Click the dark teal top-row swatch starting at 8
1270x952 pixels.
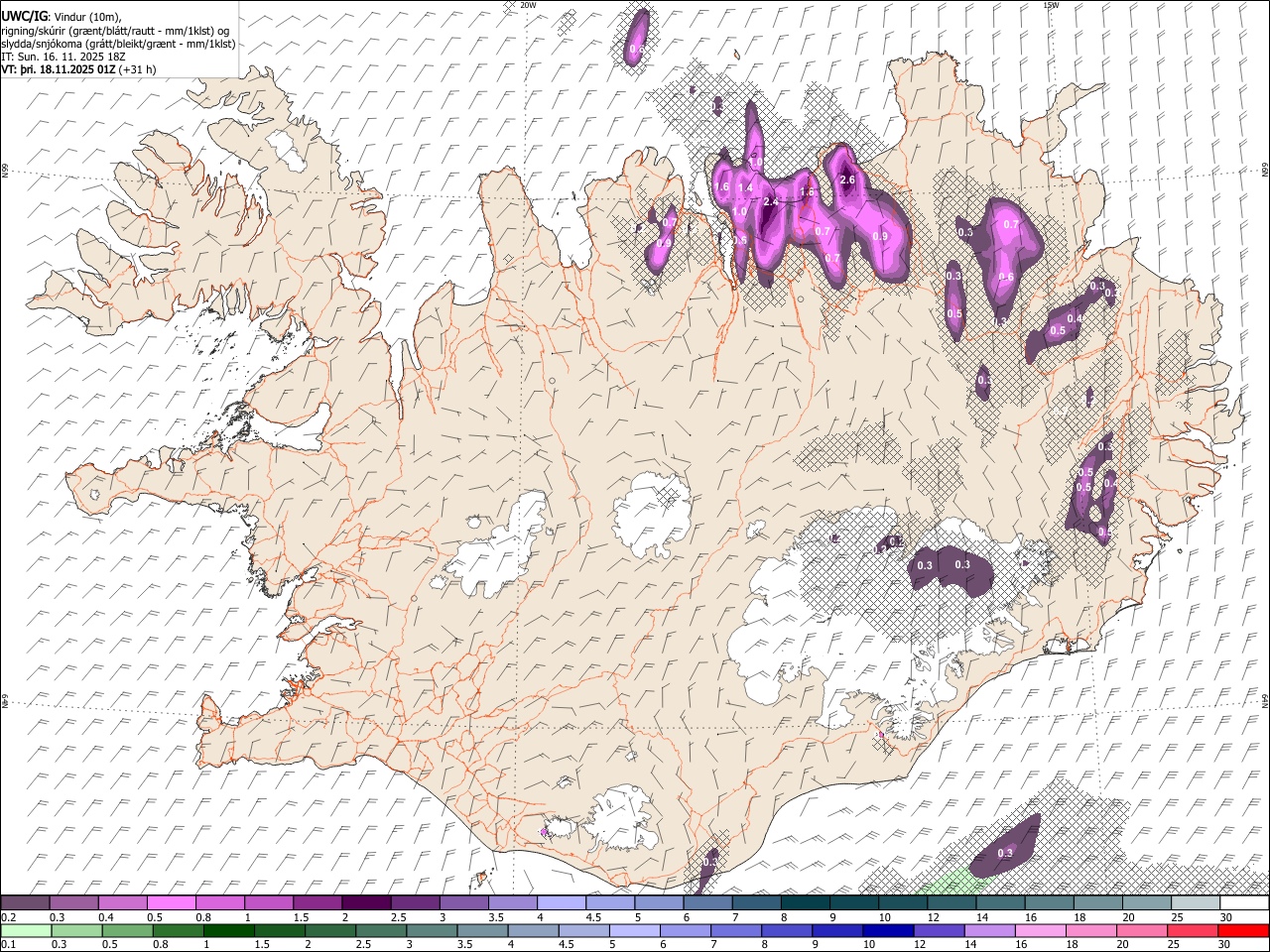(804, 903)
